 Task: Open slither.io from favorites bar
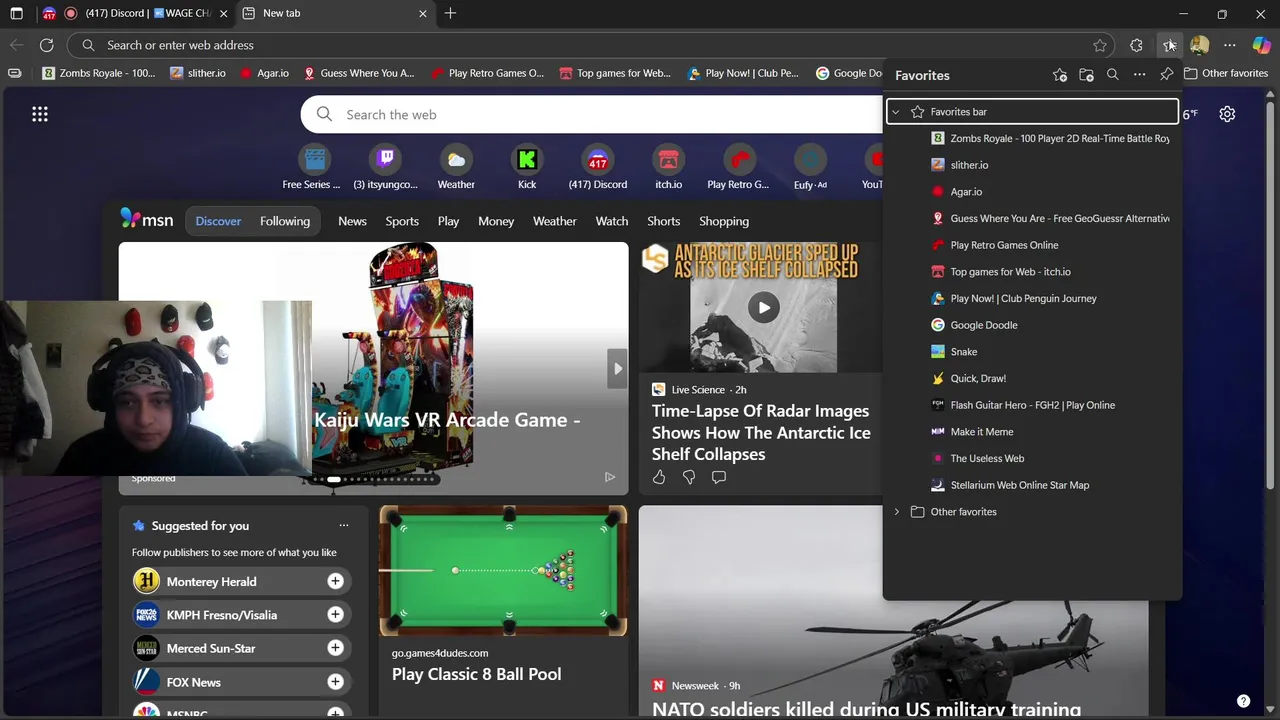198,73
